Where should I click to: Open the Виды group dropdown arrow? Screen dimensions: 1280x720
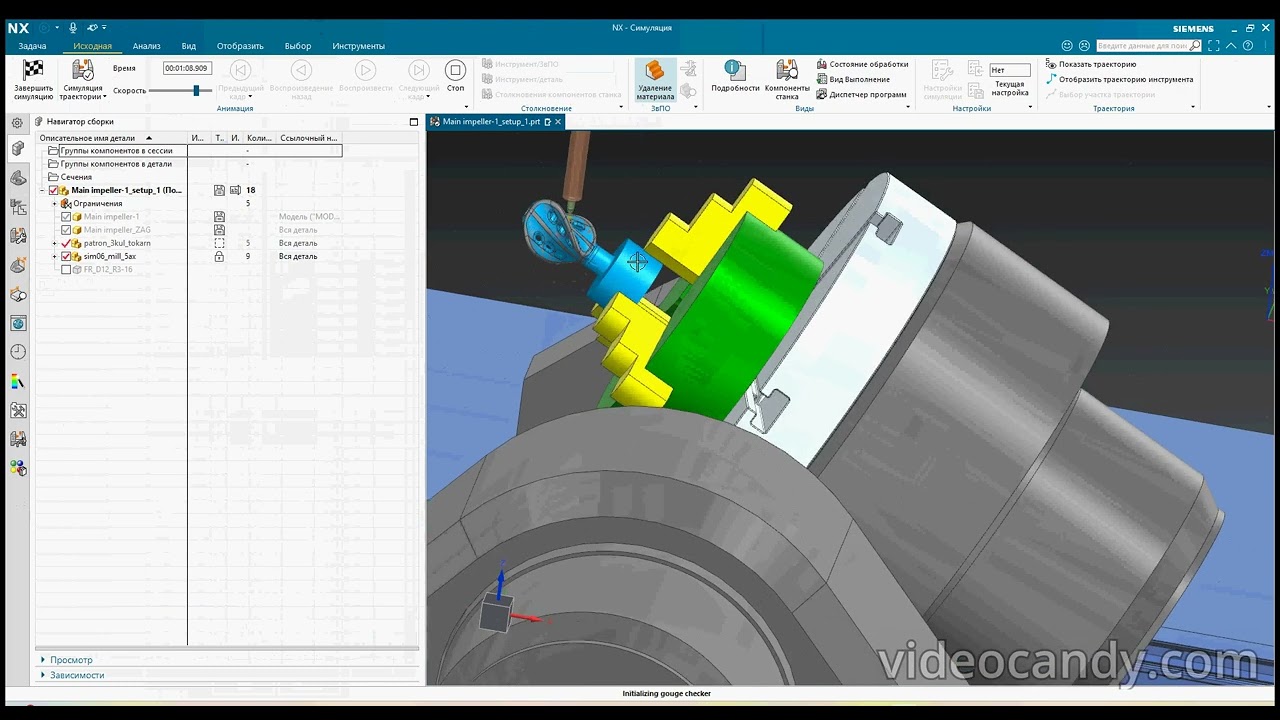coord(908,108)
